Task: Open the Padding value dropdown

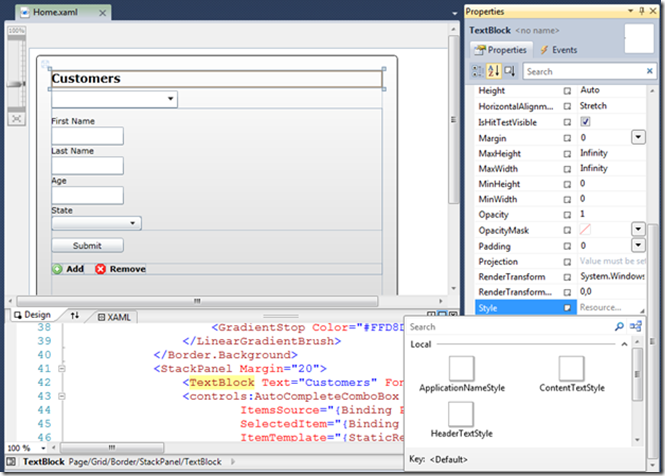Action: point(638,245)
